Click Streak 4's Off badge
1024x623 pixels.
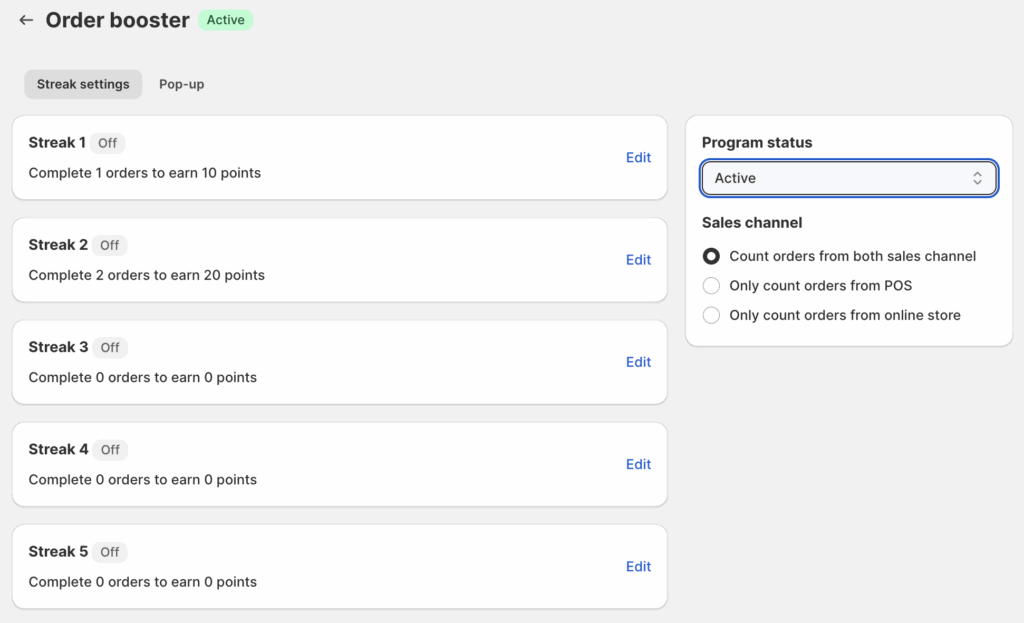(x=110, y=450)
